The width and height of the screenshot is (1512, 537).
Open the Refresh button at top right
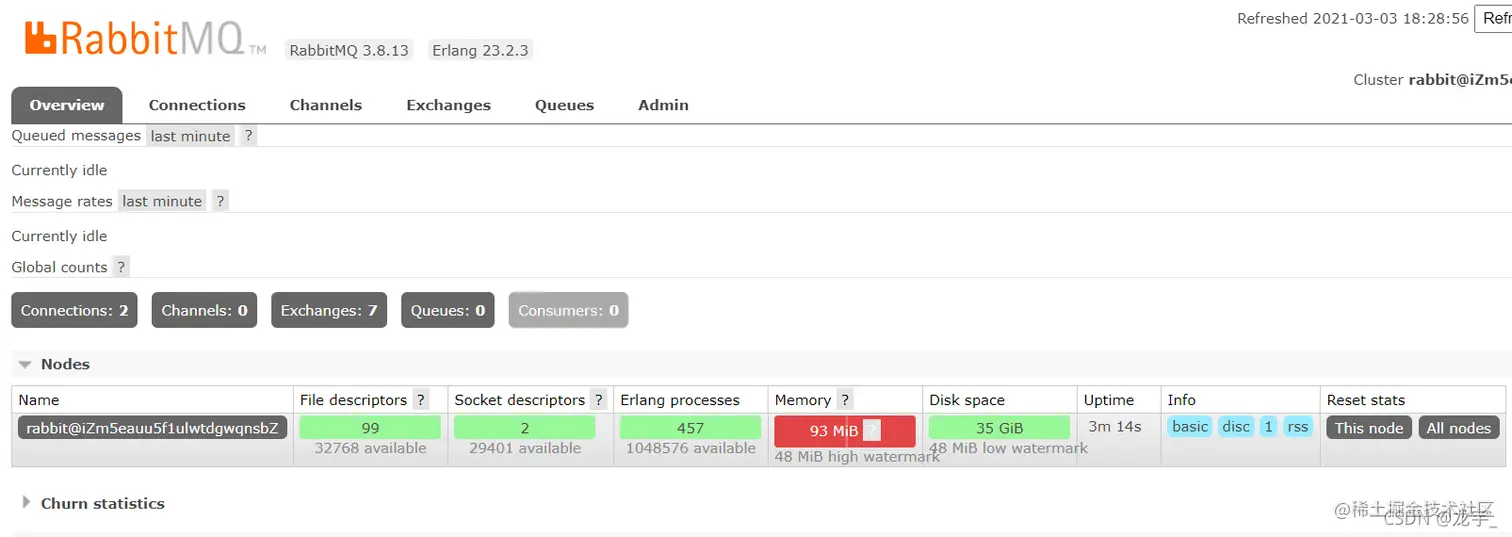1493,18
